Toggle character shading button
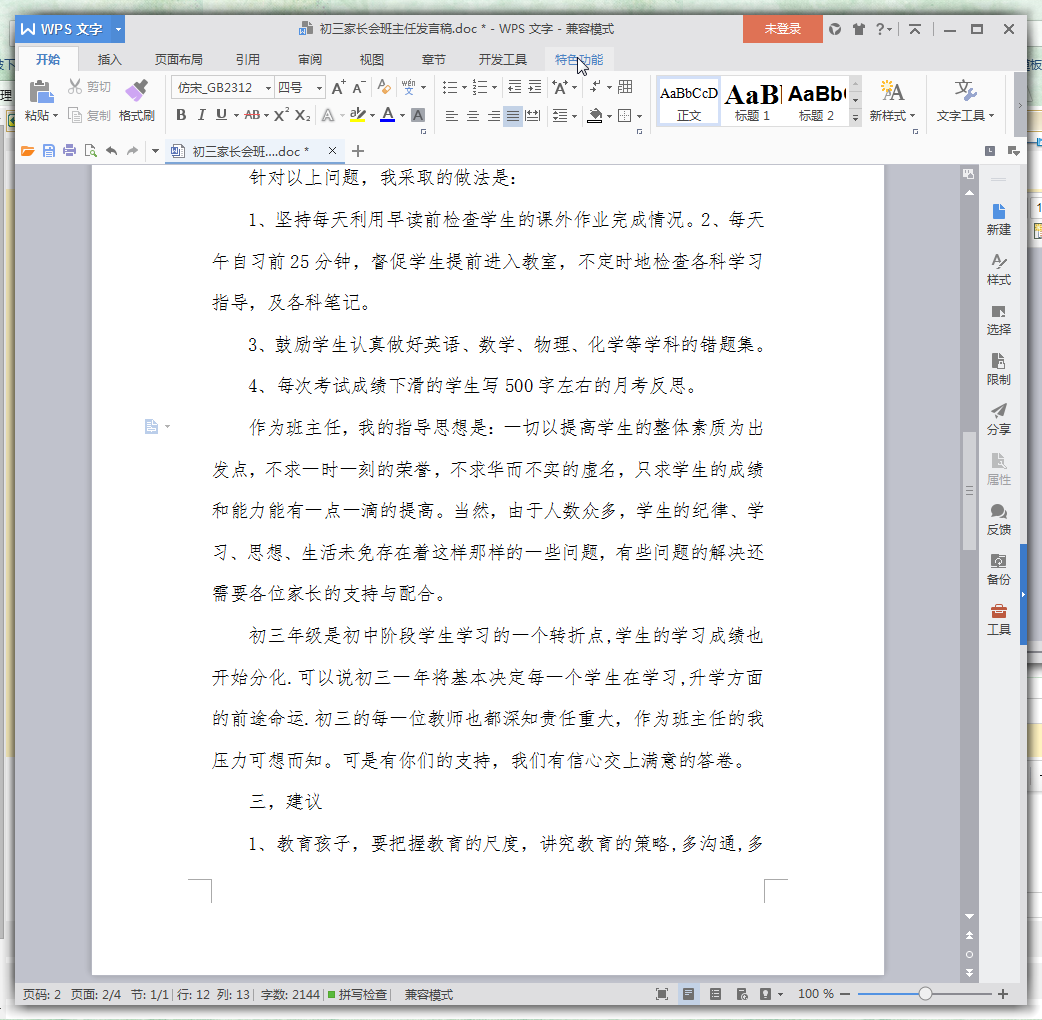Viewport: 1042px width, 1020px height. coord(418,115)
